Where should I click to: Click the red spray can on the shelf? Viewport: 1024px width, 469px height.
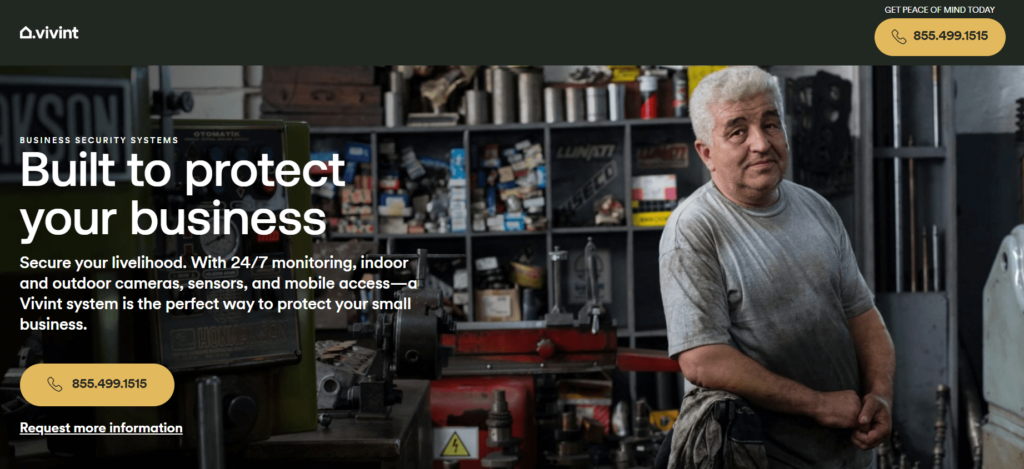point(648,95)
